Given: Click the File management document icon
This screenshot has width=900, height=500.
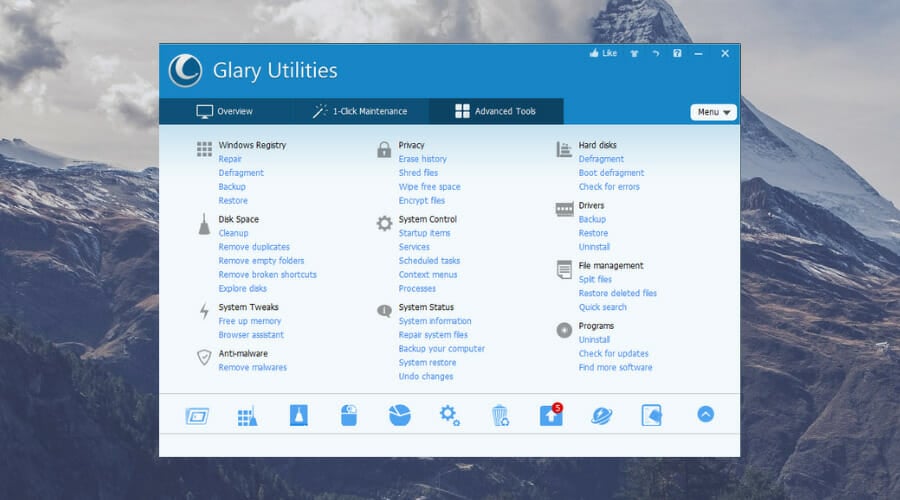Looking at the screenshot, I should [x=564, y=269].
